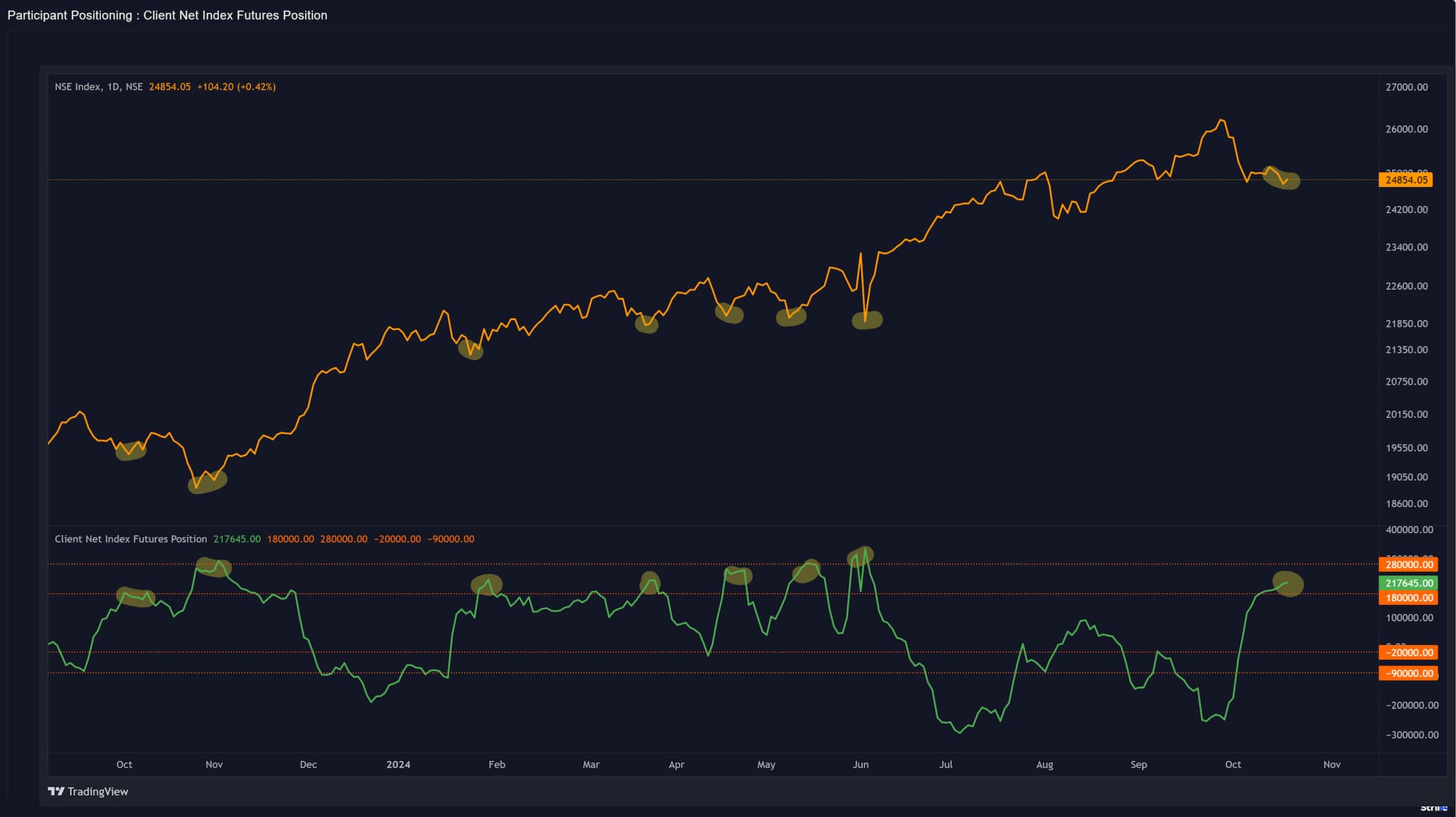Click the orange 24854.05 price tag
The height and width of the screenshot is (817, 1456).
1406,180
